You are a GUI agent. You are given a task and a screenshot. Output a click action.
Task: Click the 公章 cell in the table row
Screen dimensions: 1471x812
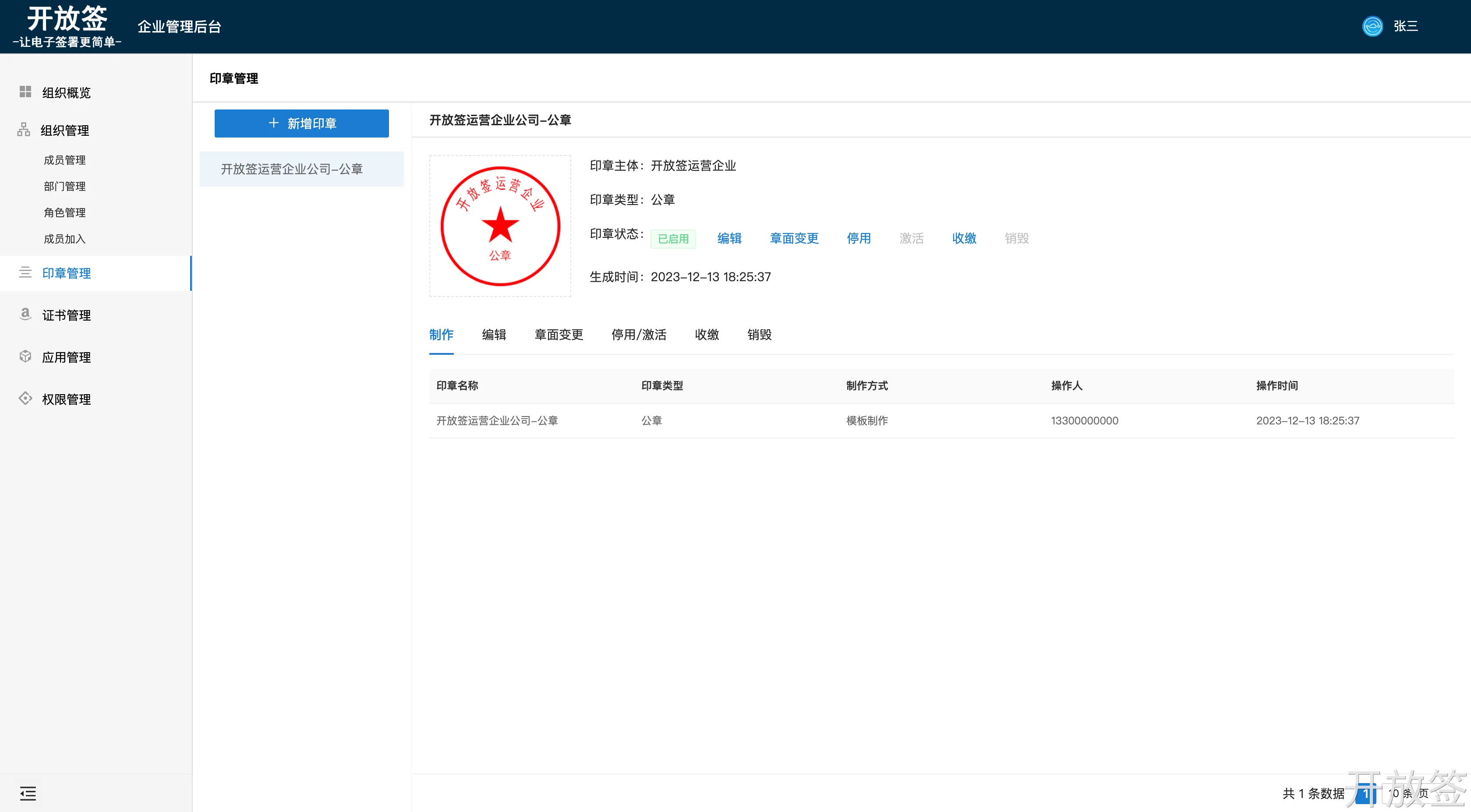(651, 421)
